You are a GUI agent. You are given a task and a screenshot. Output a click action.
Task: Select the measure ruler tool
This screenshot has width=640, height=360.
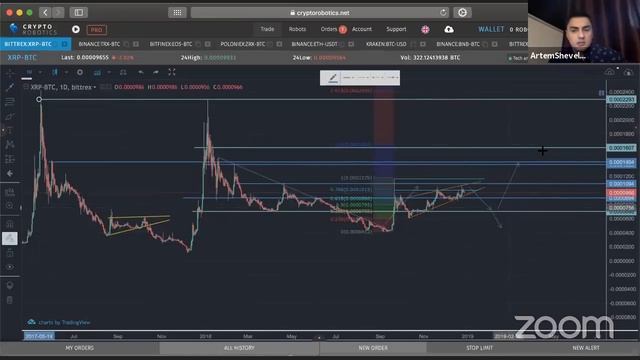(x=10, y=191)
